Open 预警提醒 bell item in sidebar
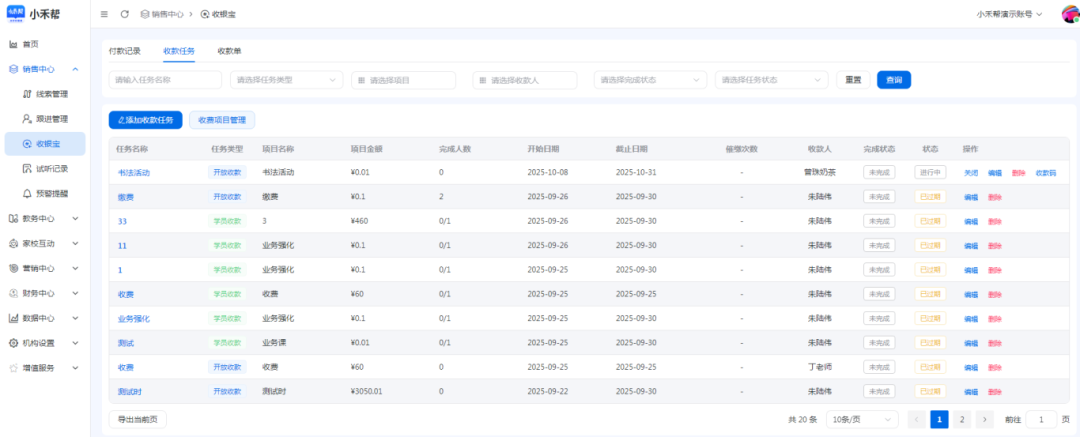 click(x=51, y=194)
